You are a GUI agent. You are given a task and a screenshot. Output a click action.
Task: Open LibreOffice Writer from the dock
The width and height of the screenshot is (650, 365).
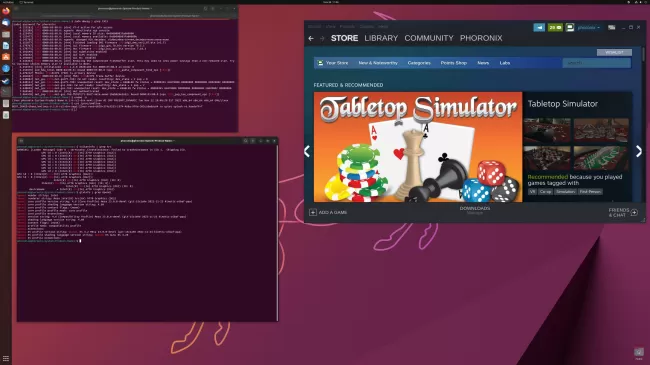(x=6, y=46)
